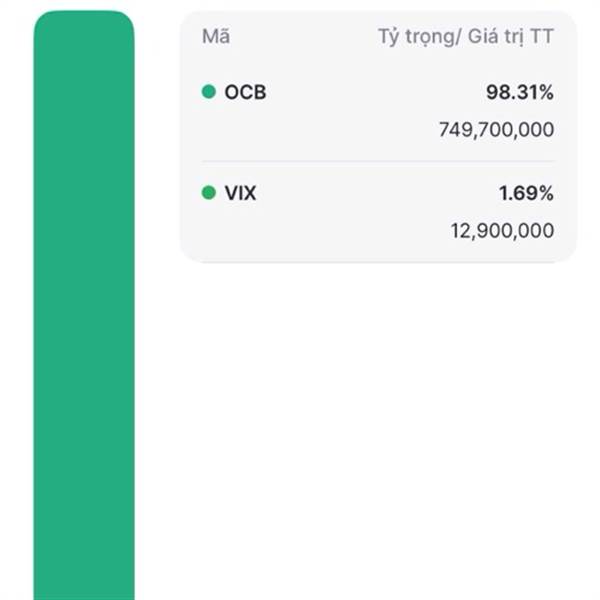
Task: Click the divider line between OCB and VIX
Action: coord(378,161)
